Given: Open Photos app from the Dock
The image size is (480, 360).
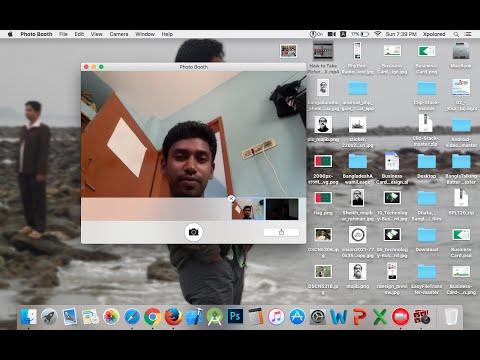Looking at the screenshot, I should click(111, 317).
